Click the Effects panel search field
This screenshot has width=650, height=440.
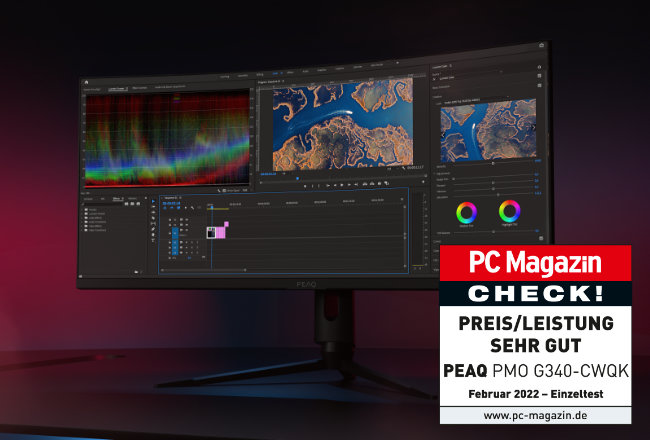tap(103, 204)
